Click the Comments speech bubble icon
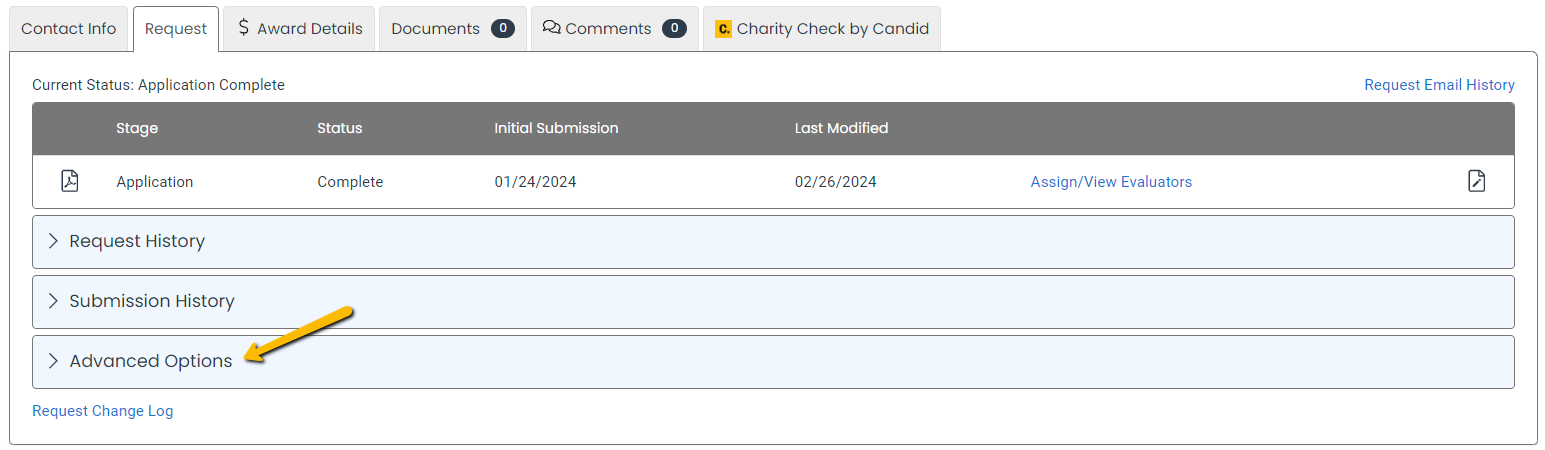 coord(551,28)
